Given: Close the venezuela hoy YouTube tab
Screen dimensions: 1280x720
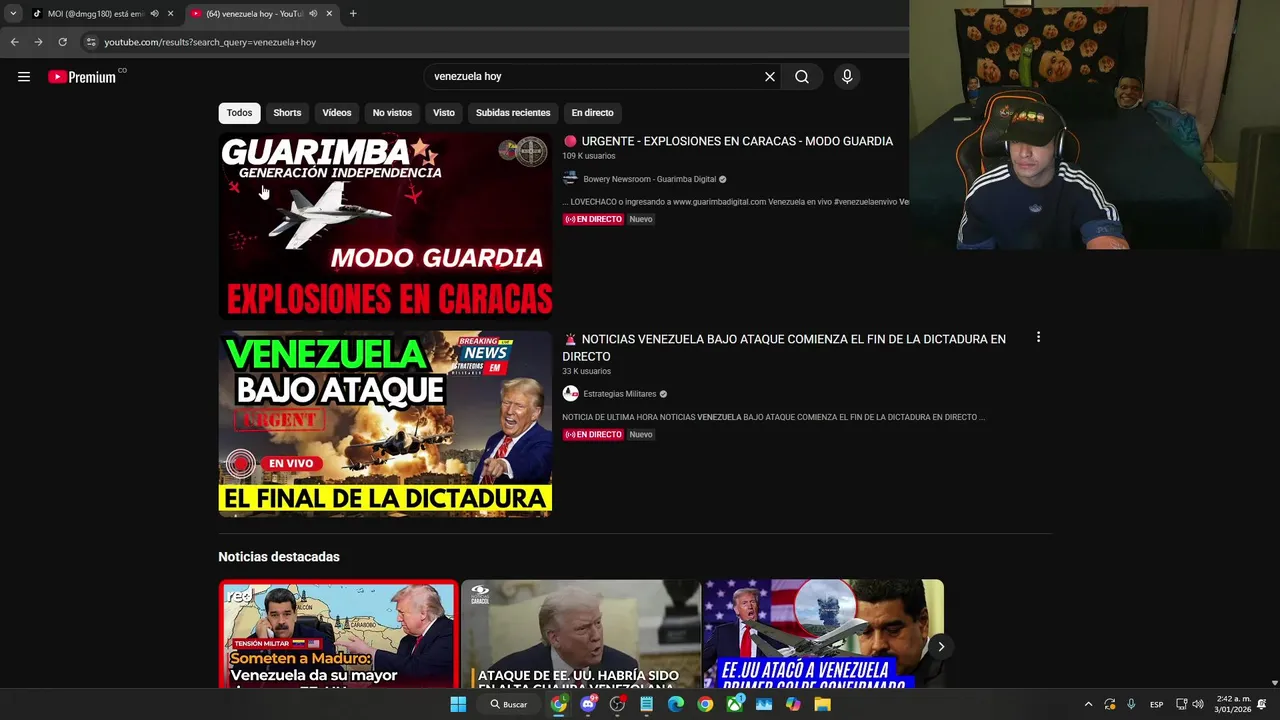Looking at the screenshot, I should 329,14.
